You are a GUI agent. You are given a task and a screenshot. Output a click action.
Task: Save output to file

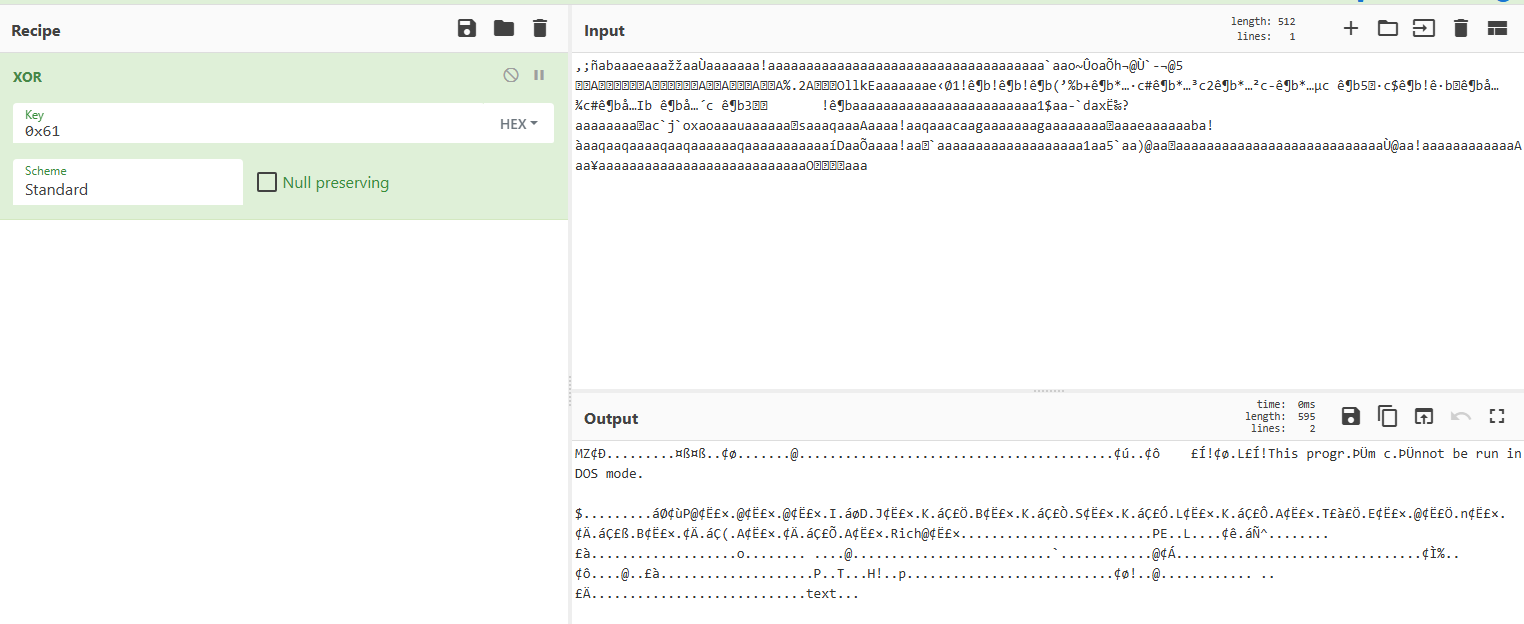[1350, 417]
